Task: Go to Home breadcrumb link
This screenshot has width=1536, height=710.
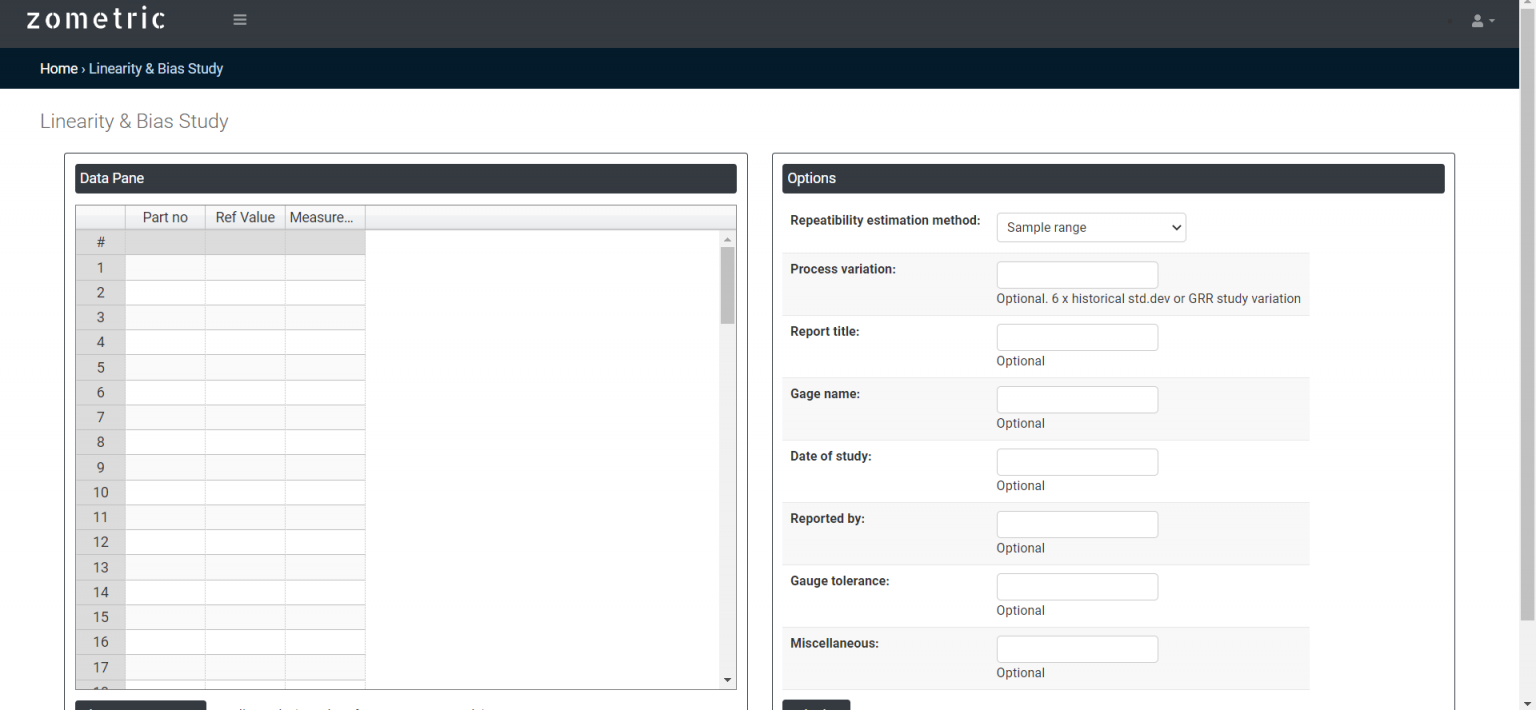Action: coord(58,69)
